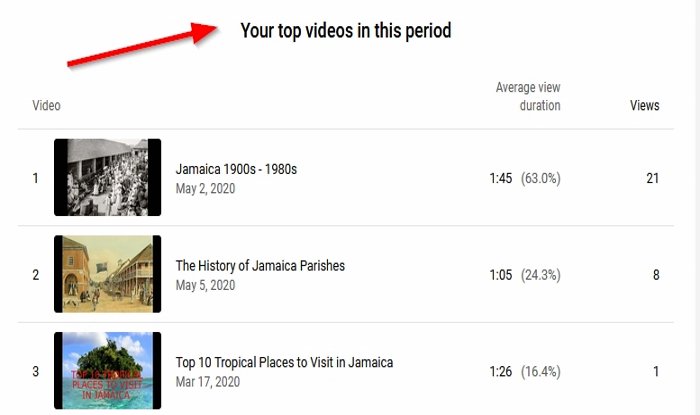Click the view count of 21

652,178
